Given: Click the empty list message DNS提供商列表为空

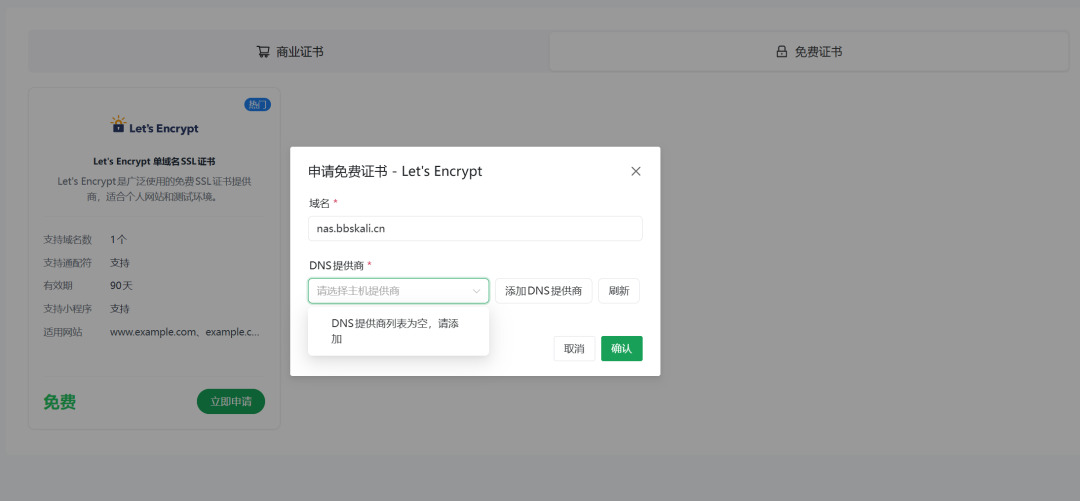Looking at the screenshot, I should tap(395, 331).
